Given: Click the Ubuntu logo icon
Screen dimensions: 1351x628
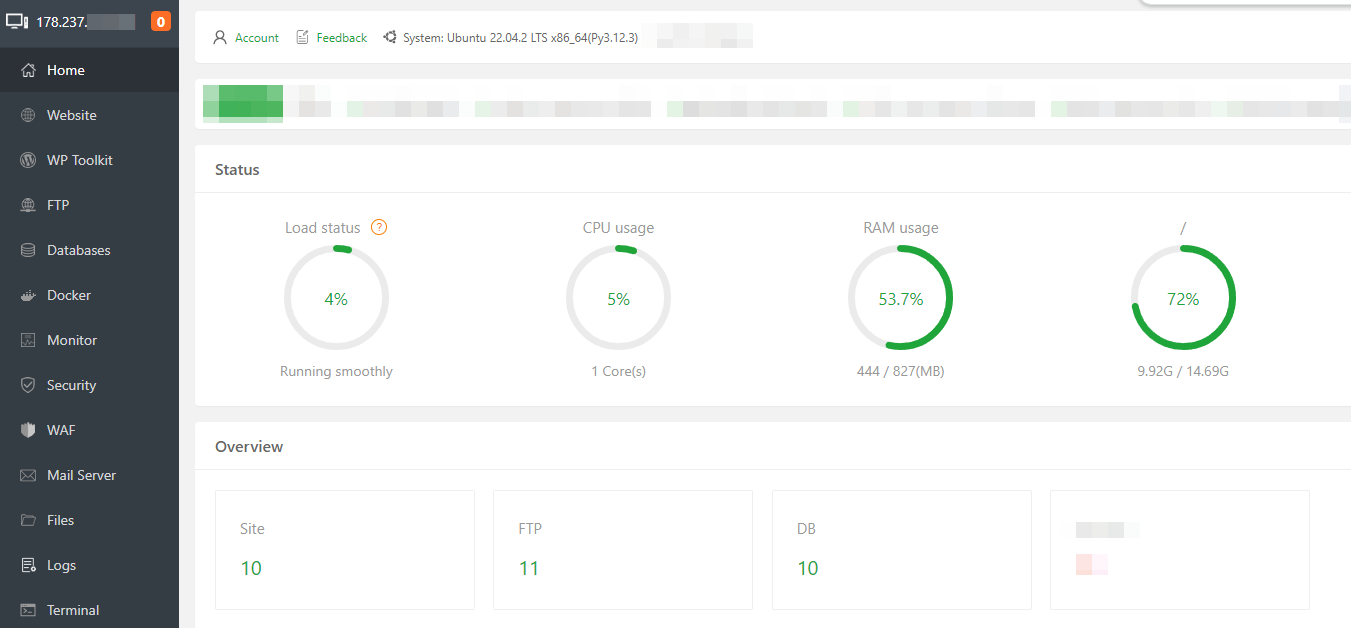Looking at the screenshot, I should (x=389, y=37).
